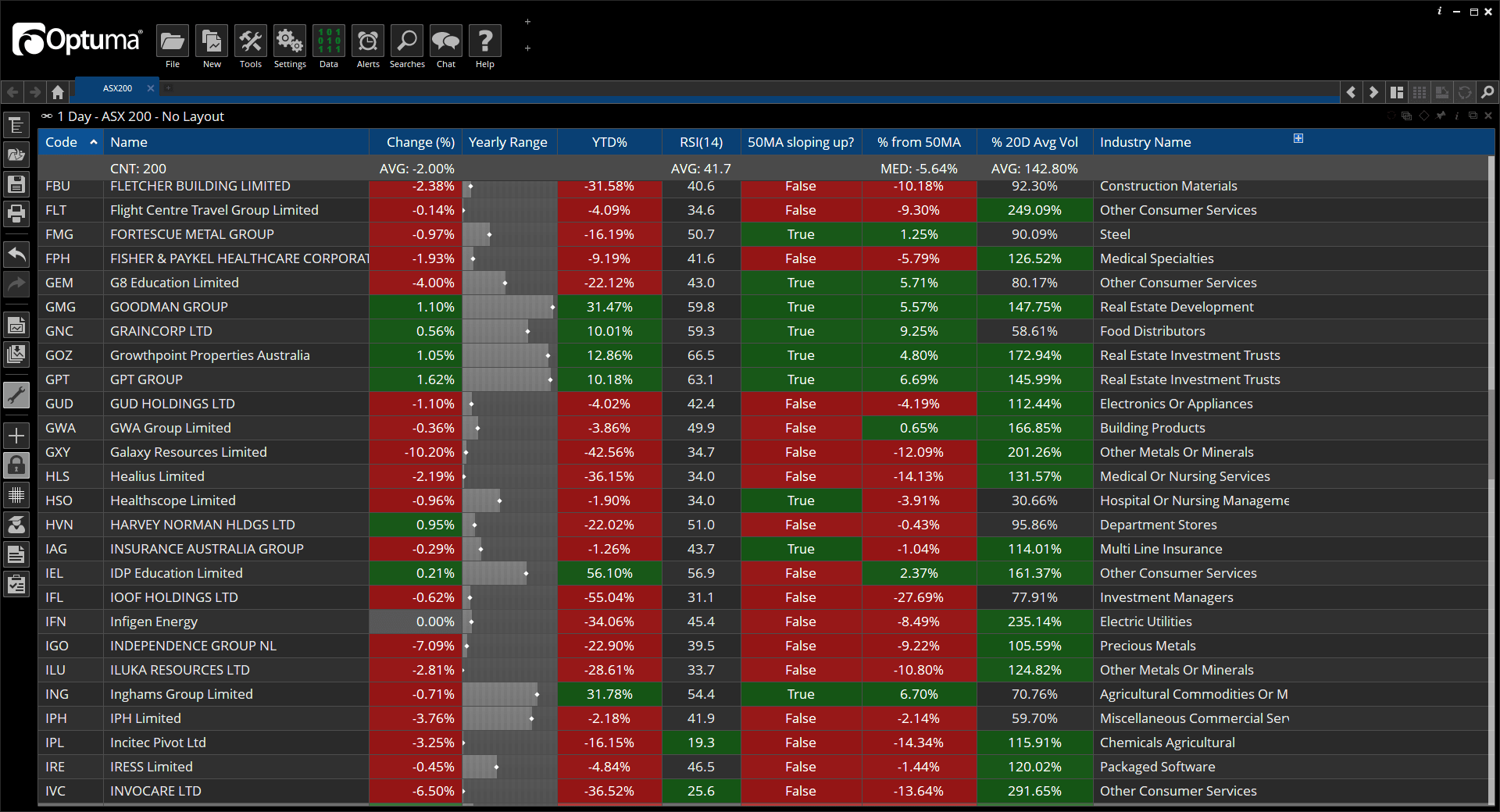
Task: Click the New document icon
Action: point(212,41)
